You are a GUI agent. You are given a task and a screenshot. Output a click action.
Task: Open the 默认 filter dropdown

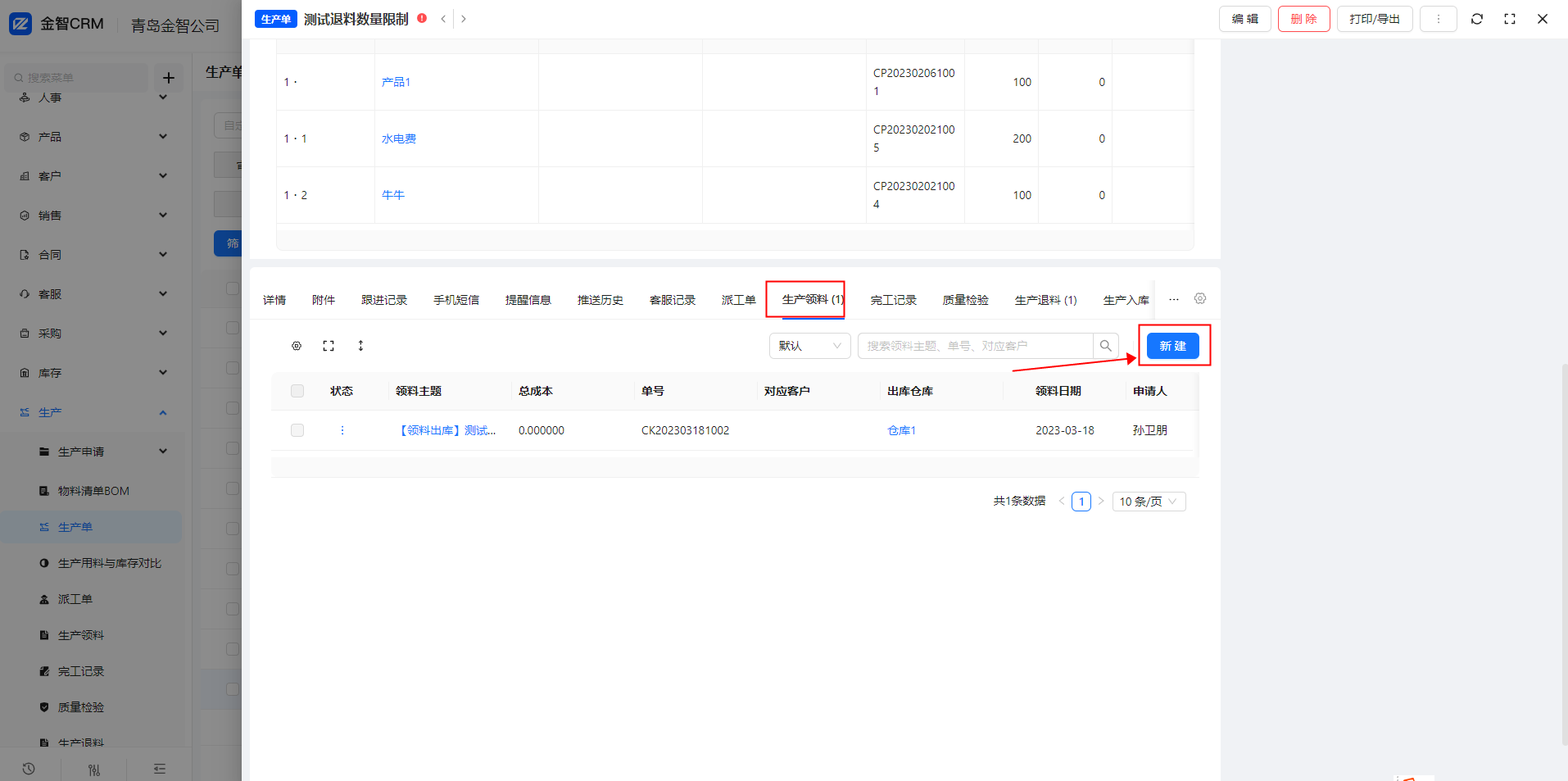click(x=809, y=346)
